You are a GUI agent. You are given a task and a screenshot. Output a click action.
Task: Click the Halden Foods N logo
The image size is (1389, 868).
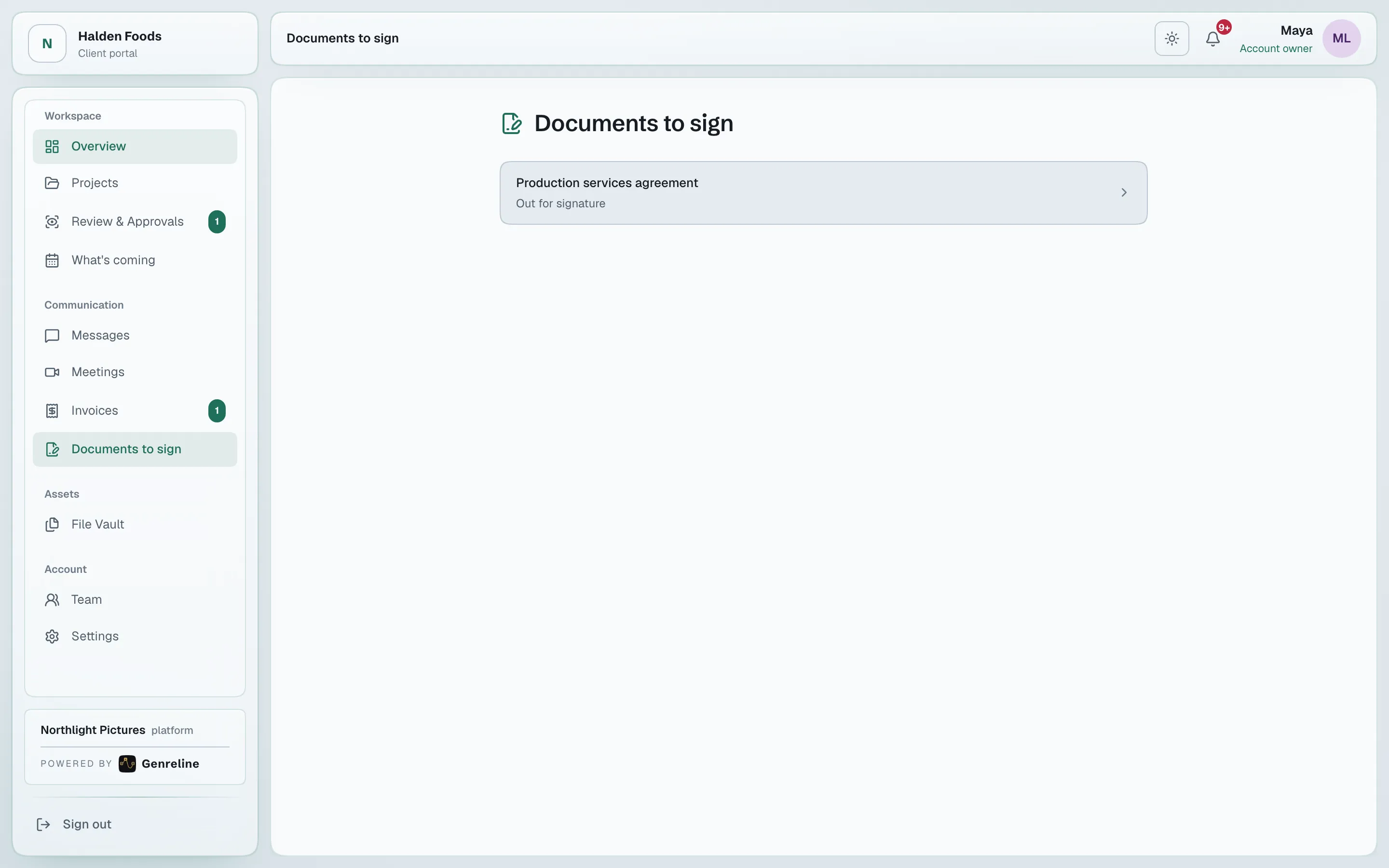[x=47, y=43]
